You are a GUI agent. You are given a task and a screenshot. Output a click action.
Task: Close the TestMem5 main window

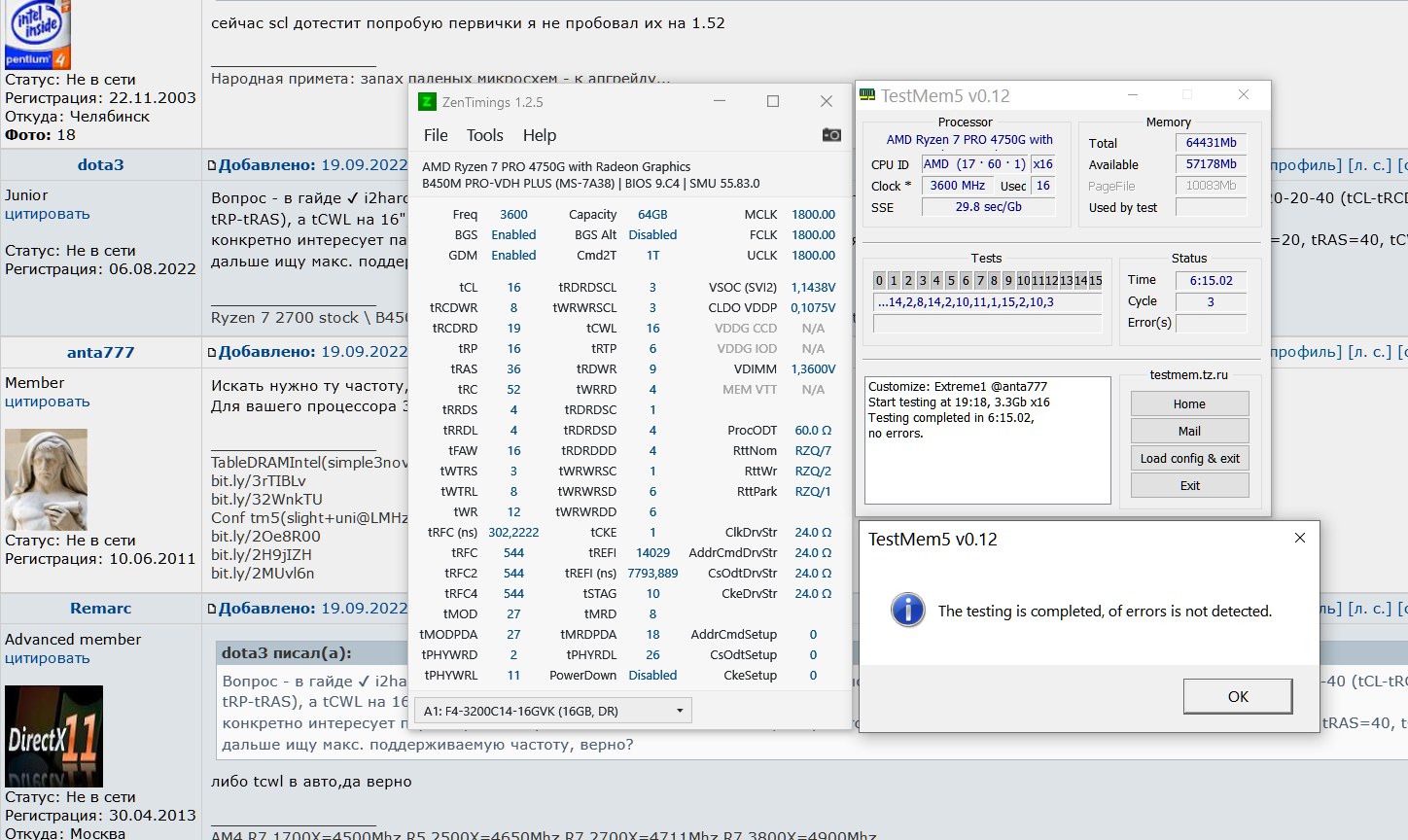tap(1244, 94)
